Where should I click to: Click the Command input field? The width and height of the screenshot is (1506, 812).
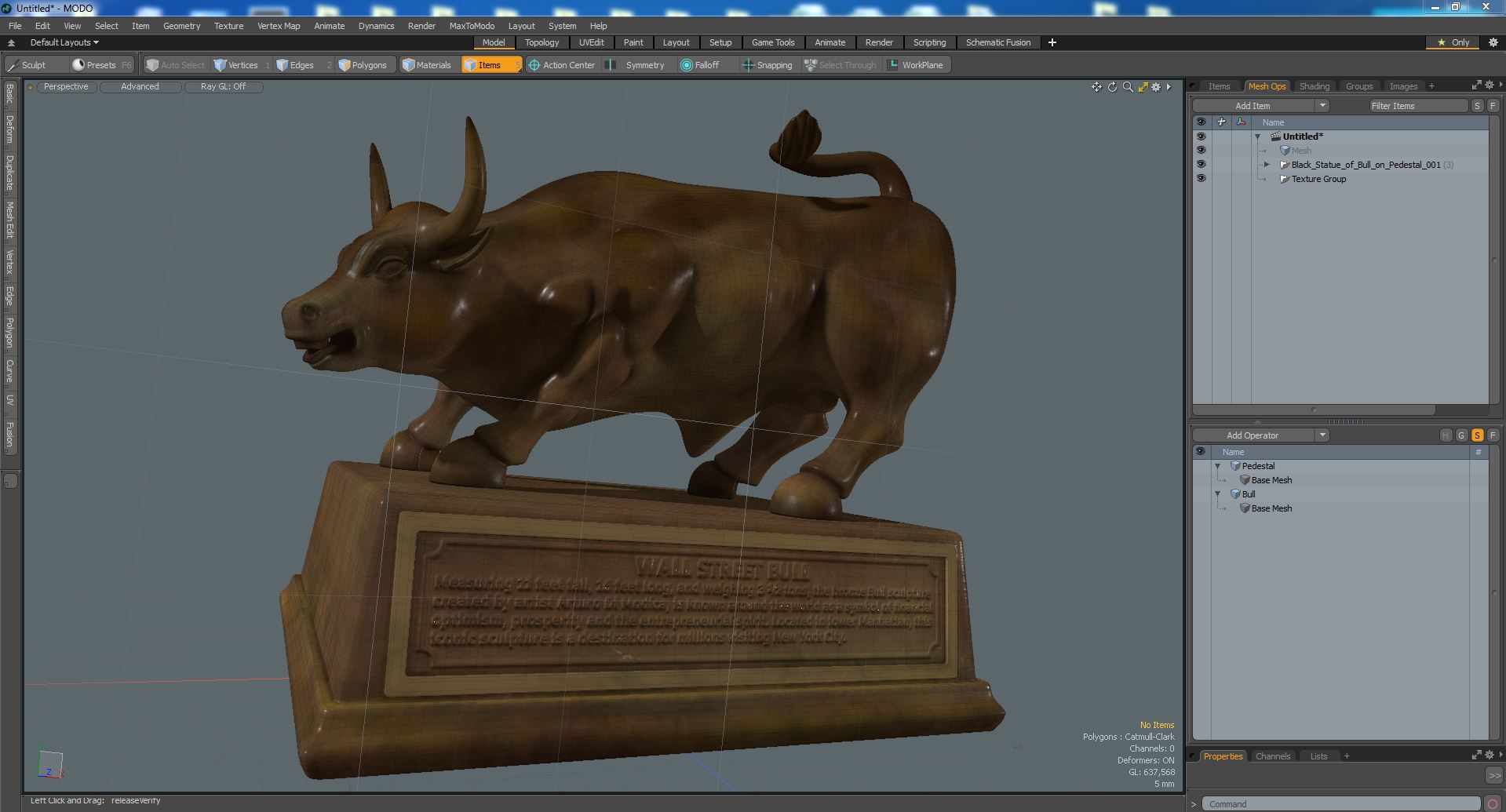[1341, 804]
